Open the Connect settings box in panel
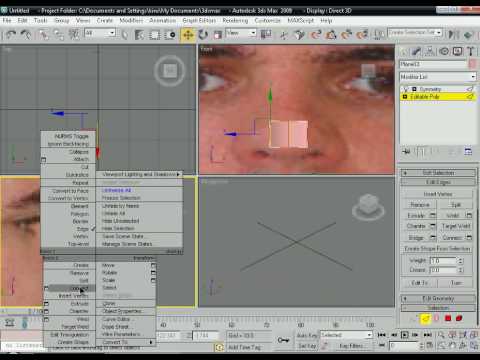The width and height of the screenshot is (480, 360). [x=469, y=238]
